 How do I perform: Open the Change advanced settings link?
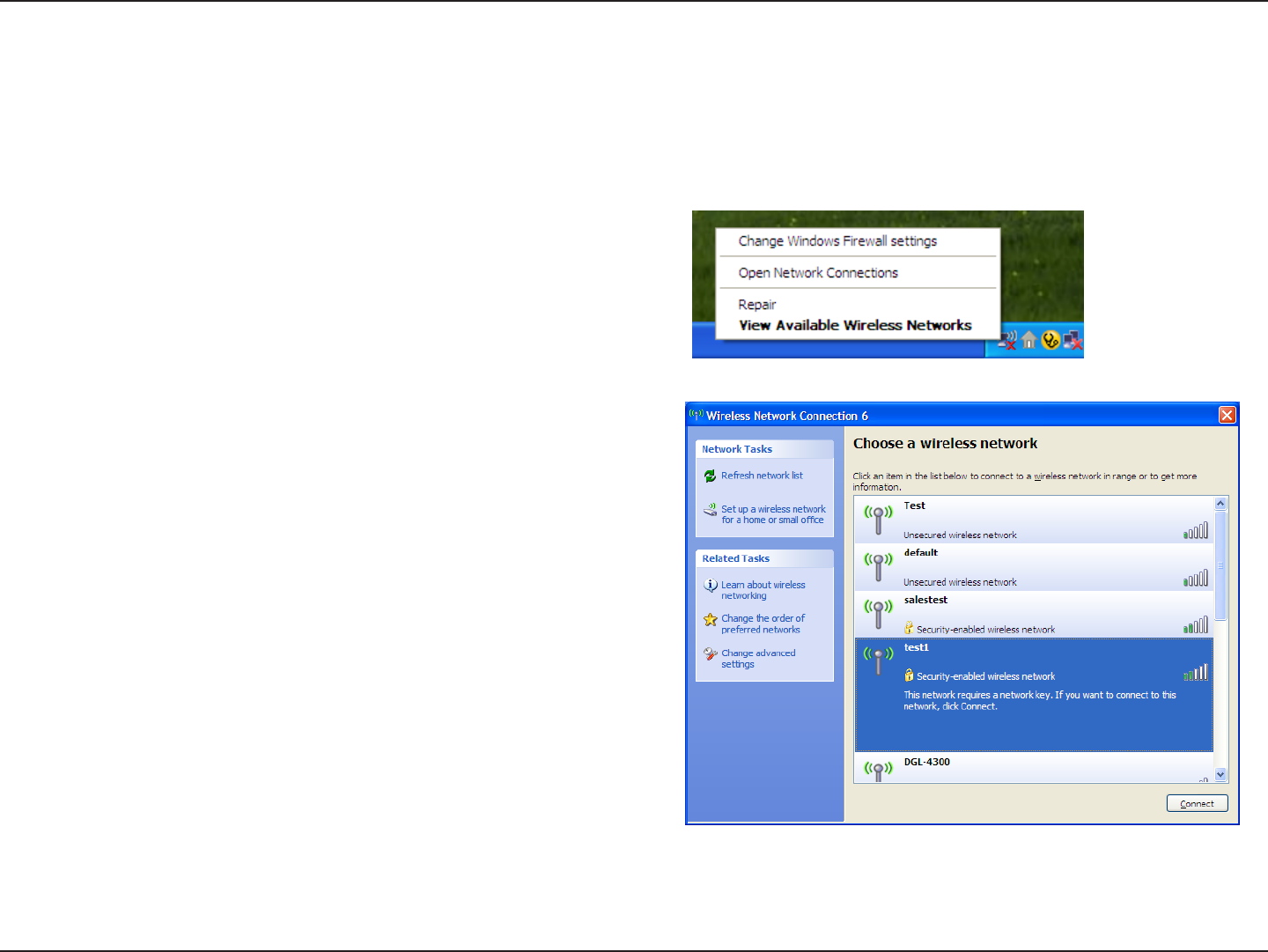point(758,659)
